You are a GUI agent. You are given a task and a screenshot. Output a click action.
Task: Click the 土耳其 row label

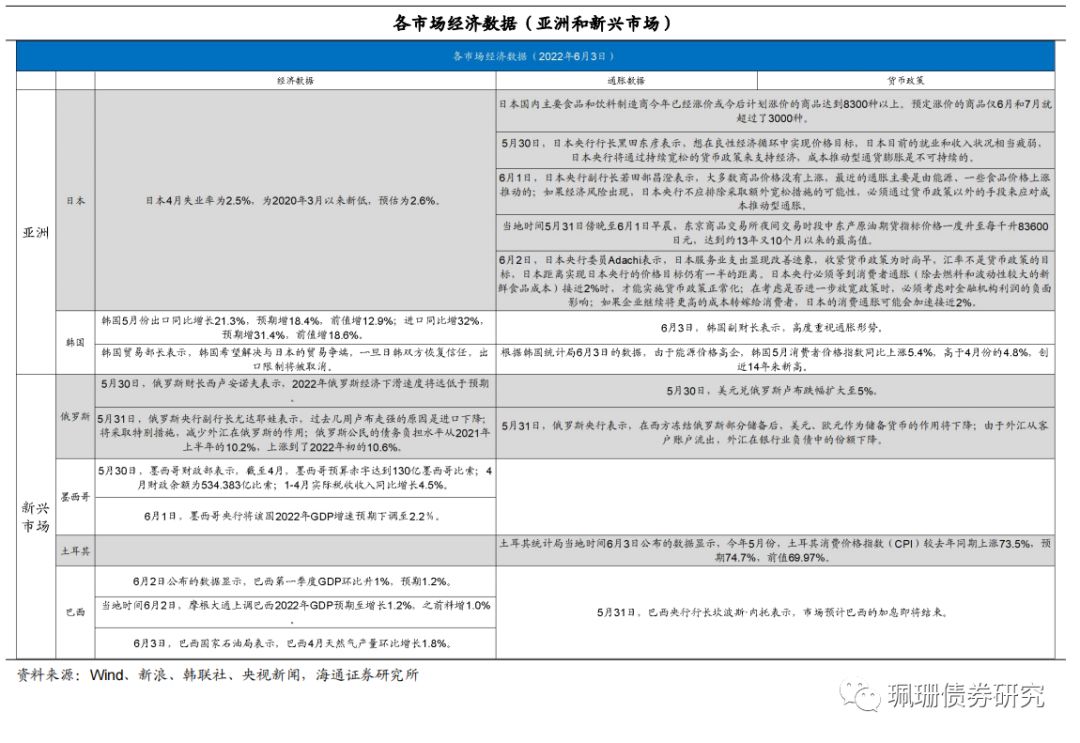[76, 551]
